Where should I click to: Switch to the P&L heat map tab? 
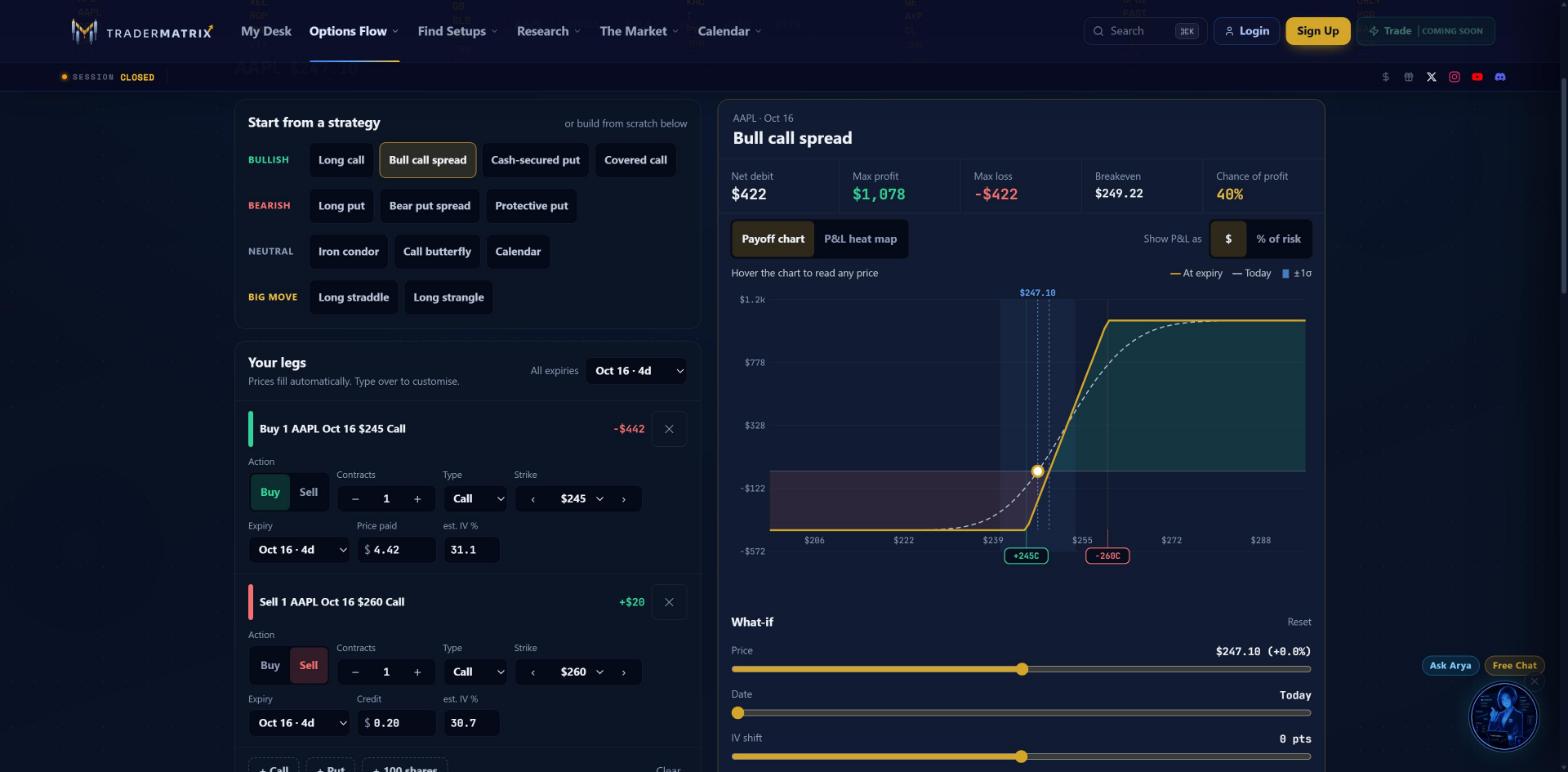tap(860, 239)
